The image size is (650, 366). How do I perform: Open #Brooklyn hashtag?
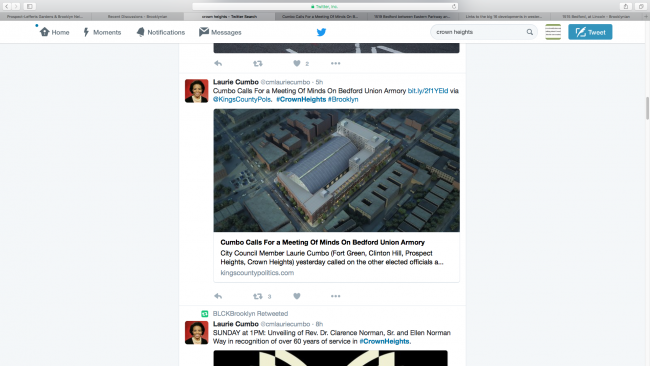pyautogui.click(x=343, y=99)
